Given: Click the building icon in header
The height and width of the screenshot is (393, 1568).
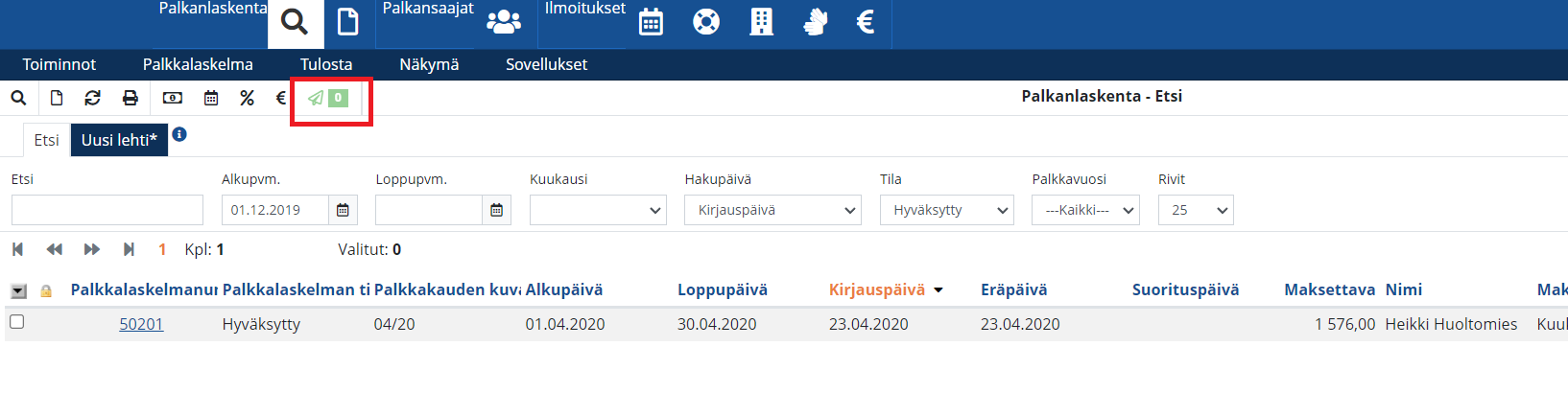Looking at the screenshot, I should click(x=762, y=22).
